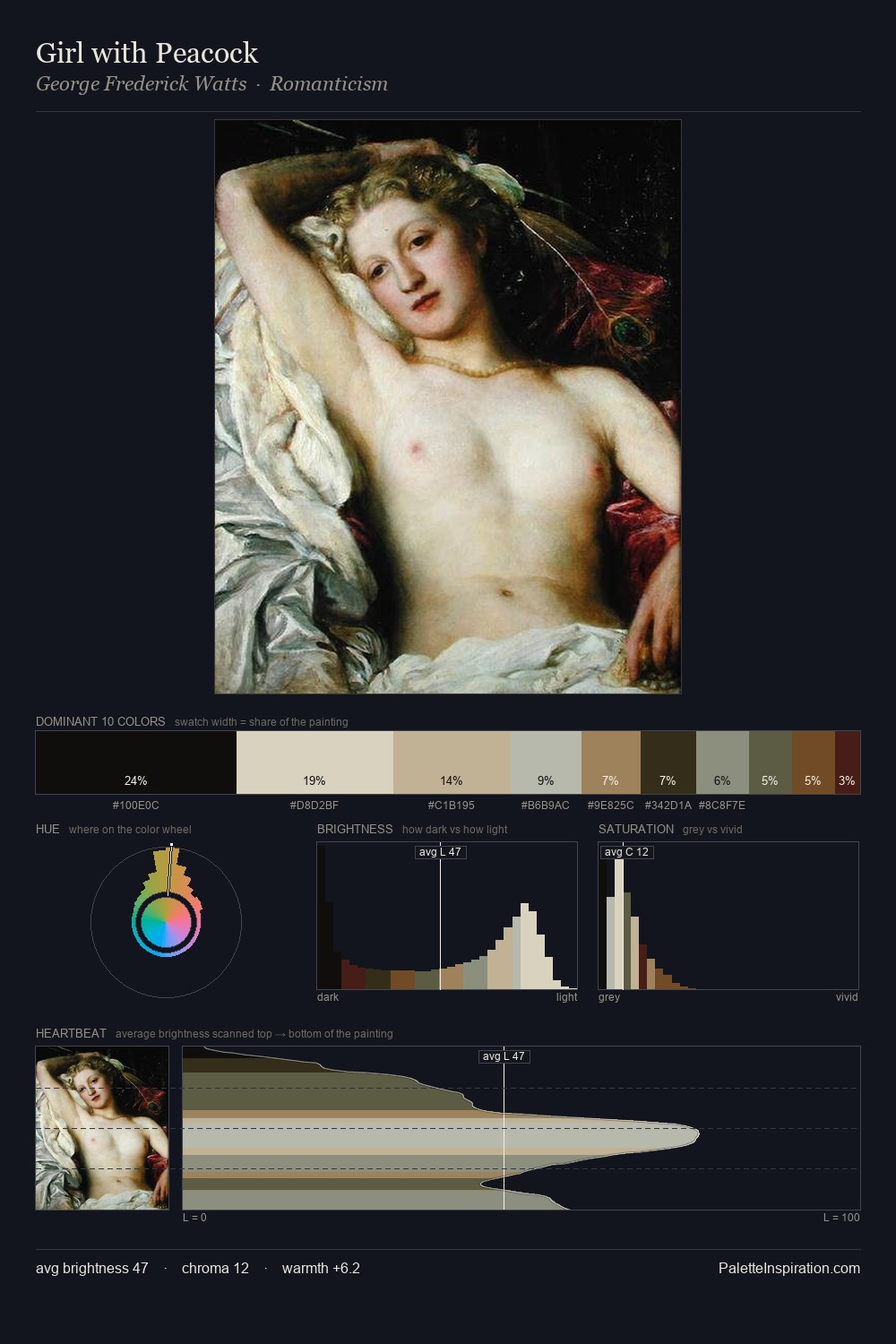Viewport: 896px width, 1344px height.
Task: Click the 'L = 0' heartbeat axis label
Action: (194, 1218)
